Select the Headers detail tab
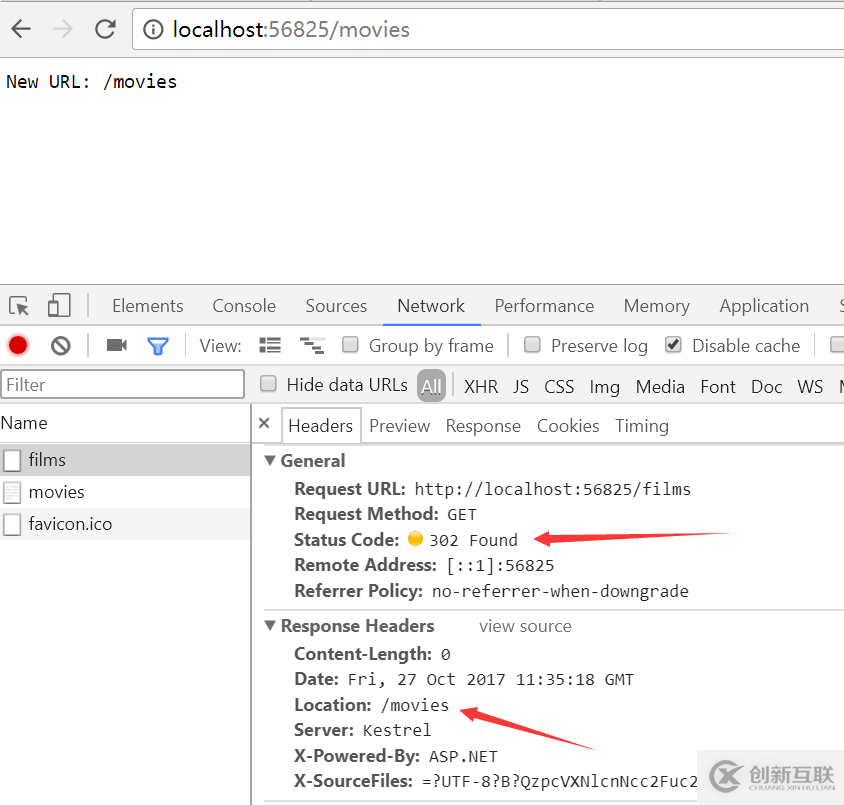844x805 pixels. pyautogui.click(x=320, y=426)
